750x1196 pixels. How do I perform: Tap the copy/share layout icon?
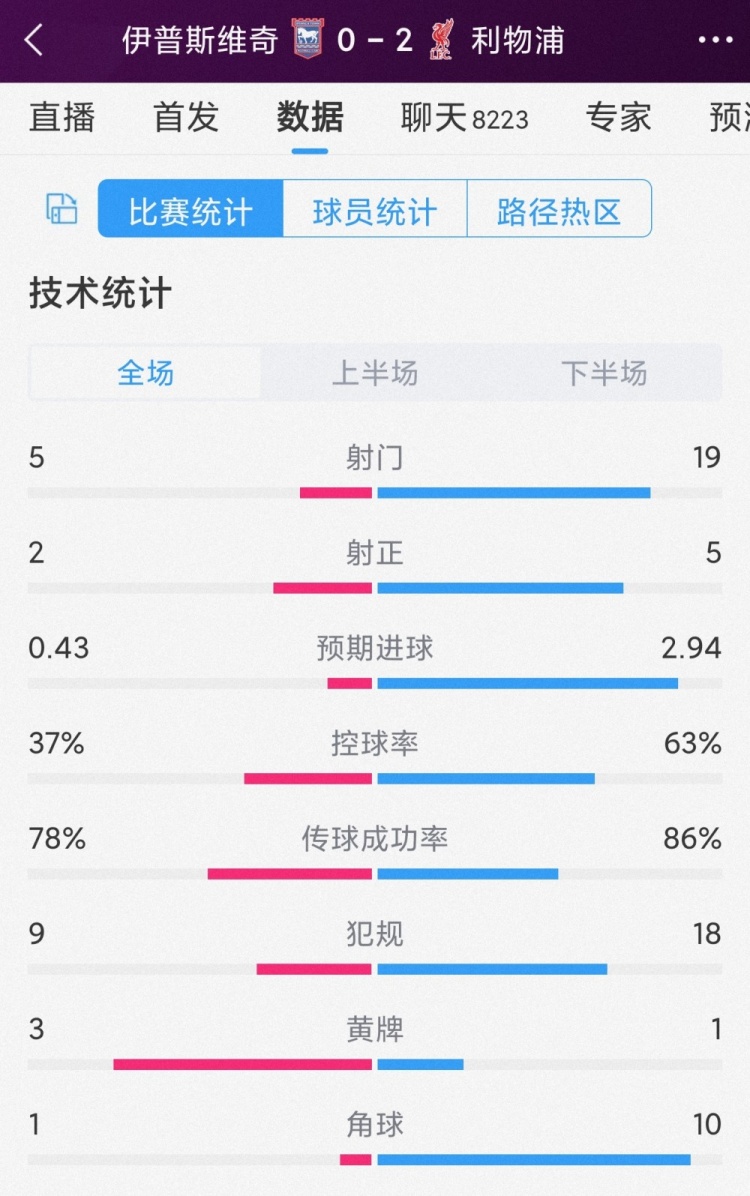tap(62, 209)
